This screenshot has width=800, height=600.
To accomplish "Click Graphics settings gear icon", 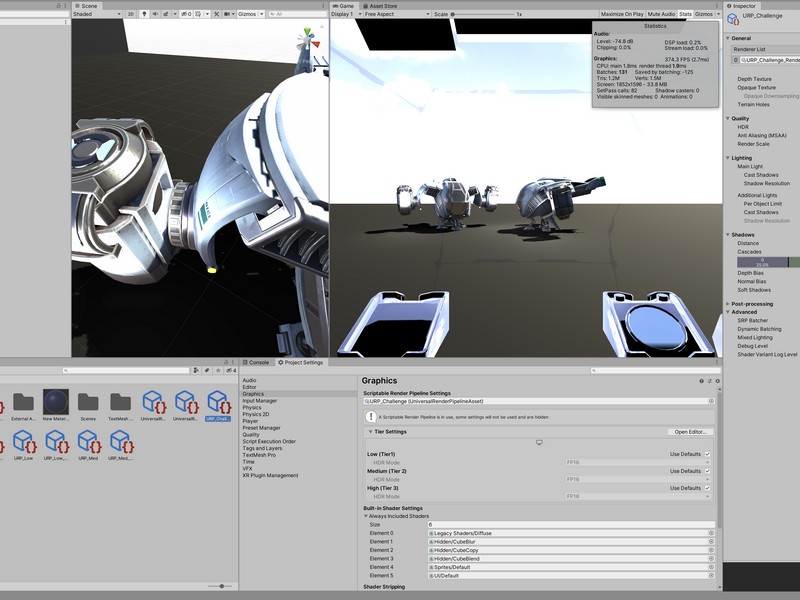I will tap(717, 381).
